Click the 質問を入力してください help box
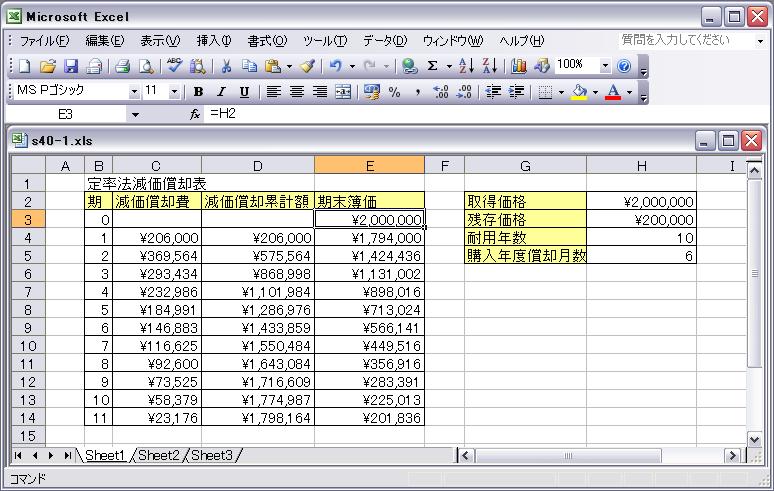This screenshot has width=774, height=491. point(686,40)
